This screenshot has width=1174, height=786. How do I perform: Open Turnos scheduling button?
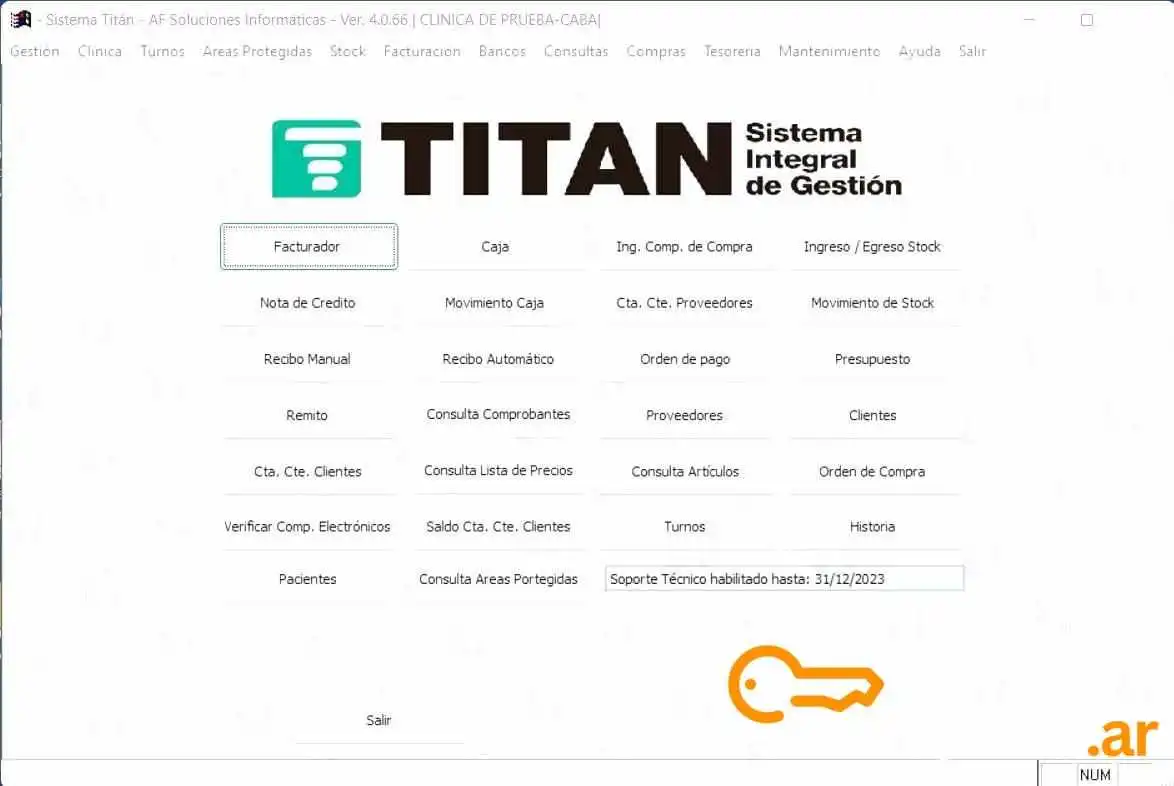tap(685, 527)
